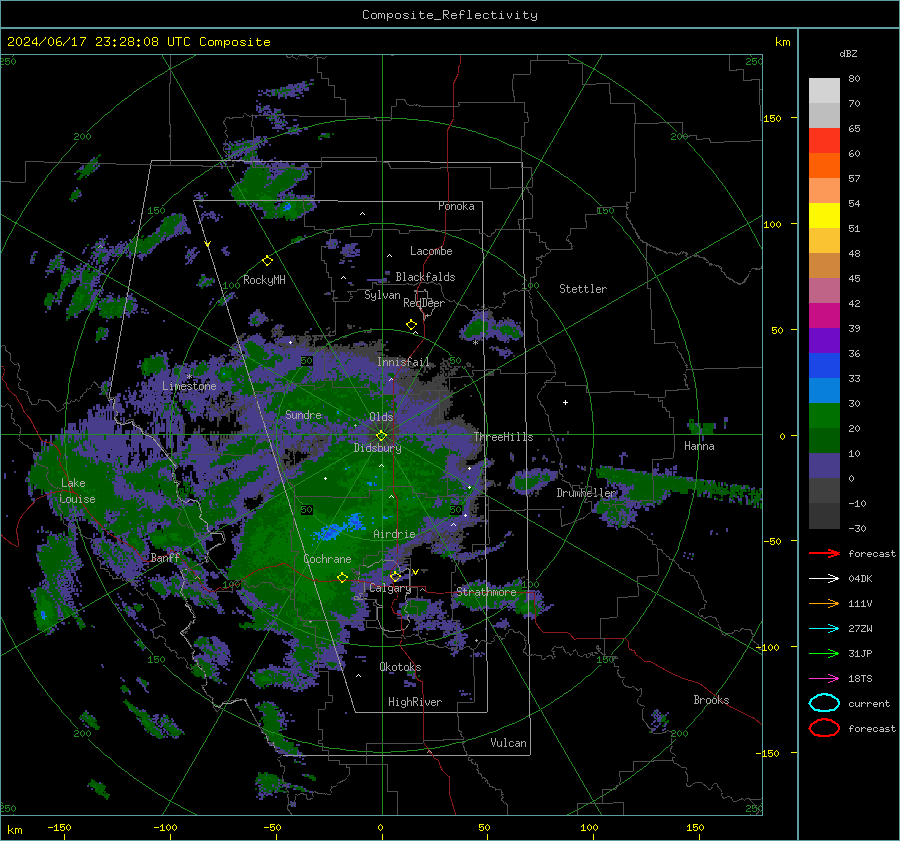Click the purple 36-39 dBZ color swatch
900x841 pixels.
(824, 340)
